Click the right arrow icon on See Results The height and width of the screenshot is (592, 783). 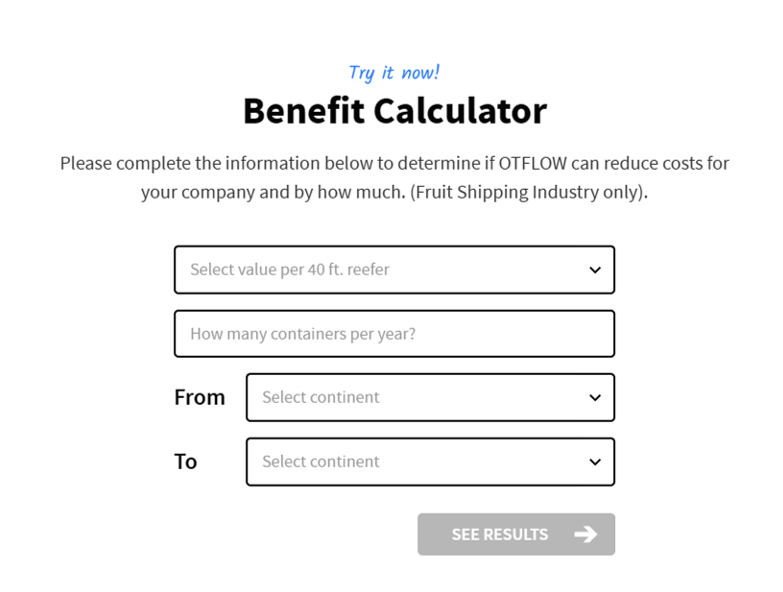[586, 534]
